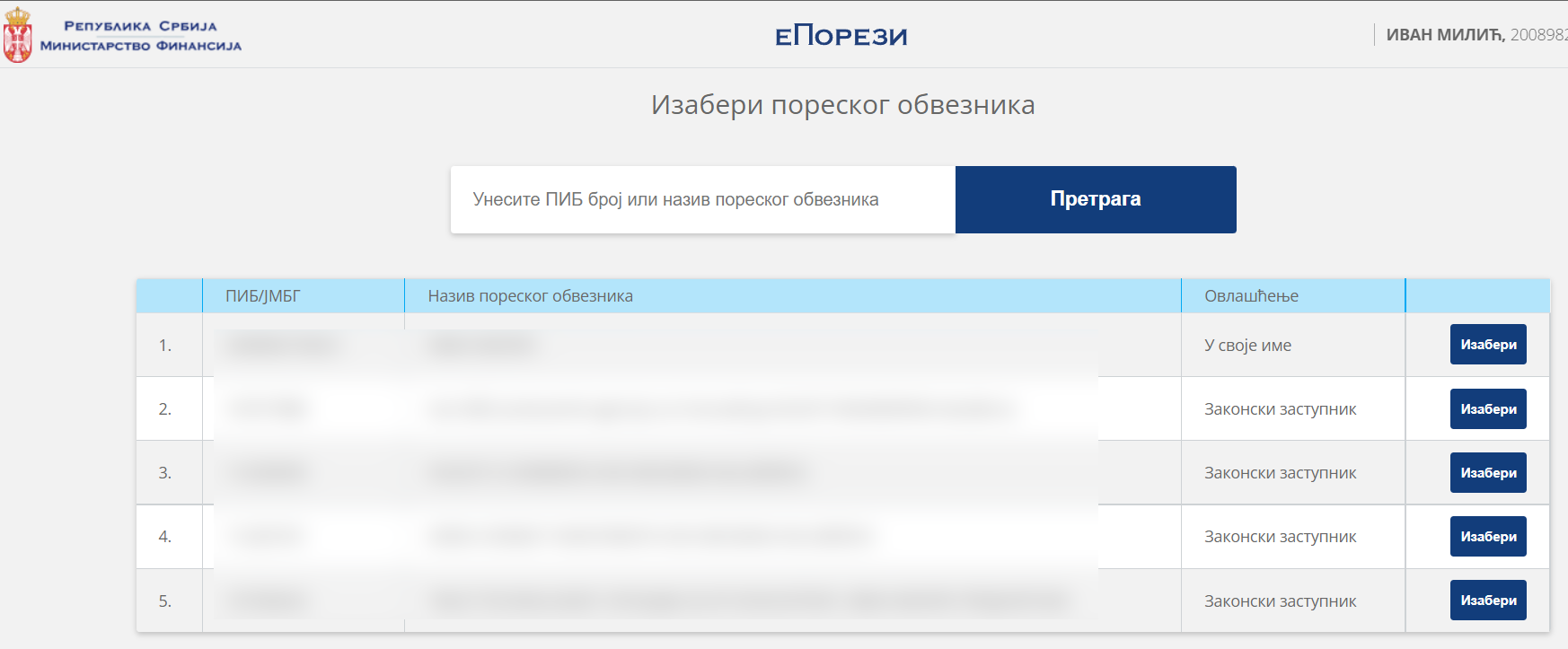Click row number 5 cell
Screen dimensions: 1568x649
point(169,601)
